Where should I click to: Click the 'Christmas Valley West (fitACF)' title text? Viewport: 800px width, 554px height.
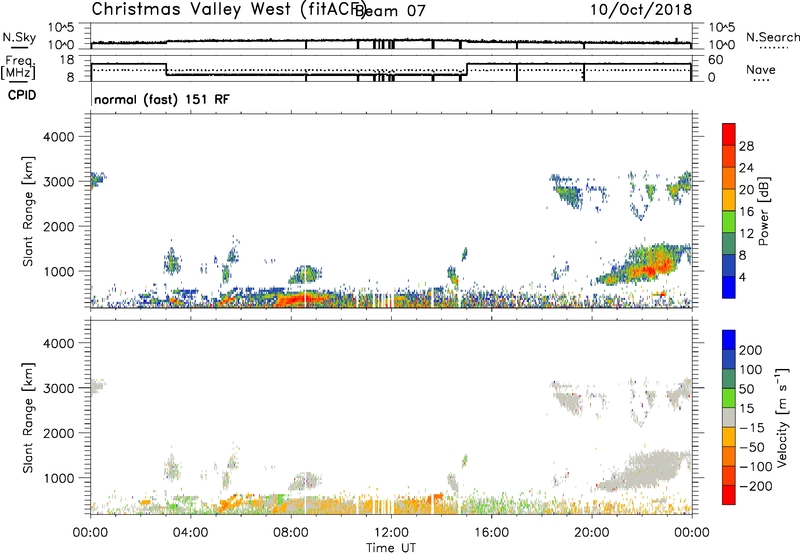click(228, 9)
